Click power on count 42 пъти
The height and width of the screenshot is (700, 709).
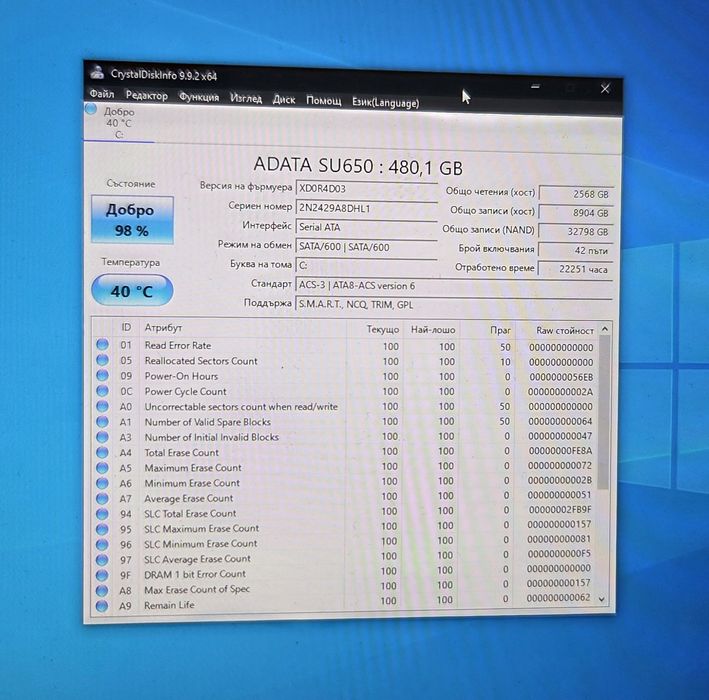tap(576, 250)
